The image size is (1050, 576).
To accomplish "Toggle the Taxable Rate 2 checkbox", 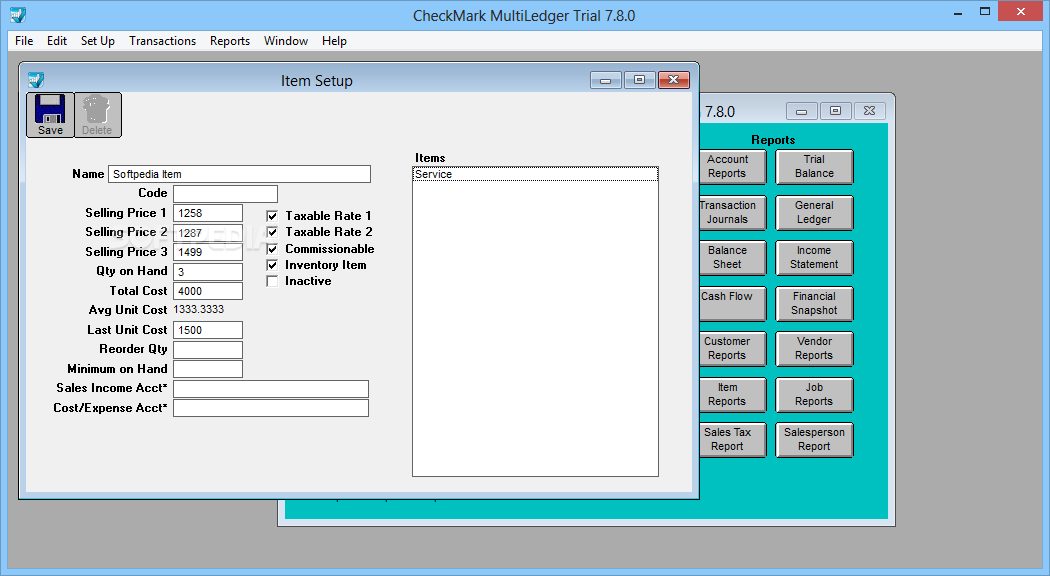I will [x=272, y=232].
